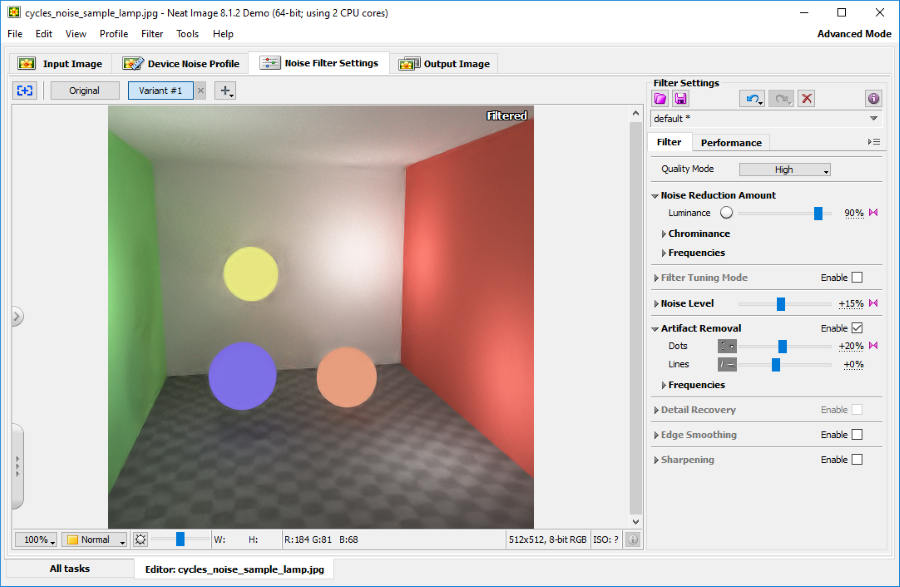Click the fit-to-window viewer icon
The height and width of the screenshot is (587, 900).
(x=25, y=91)
